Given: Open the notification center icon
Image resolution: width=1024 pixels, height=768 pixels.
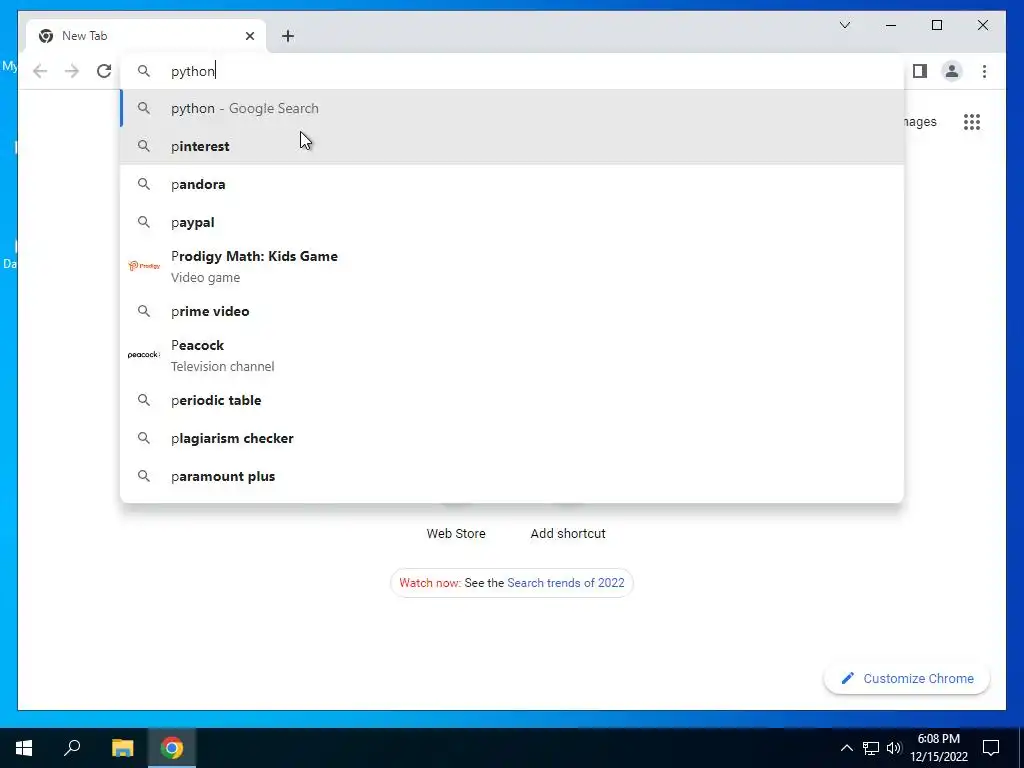Looking at the screenshot, I should tap(991, 748).
